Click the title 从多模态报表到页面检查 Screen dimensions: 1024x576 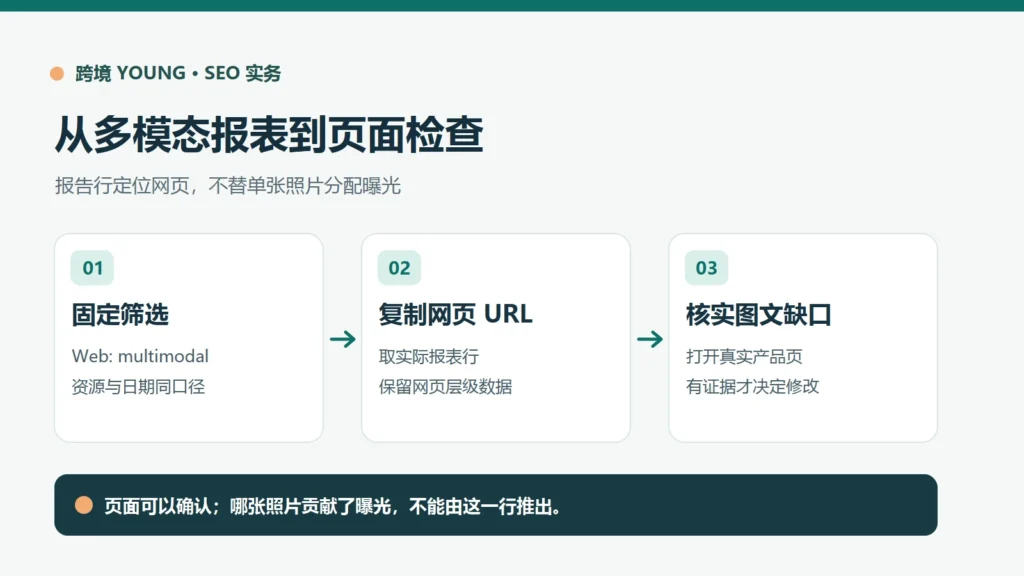coord(269,135)
